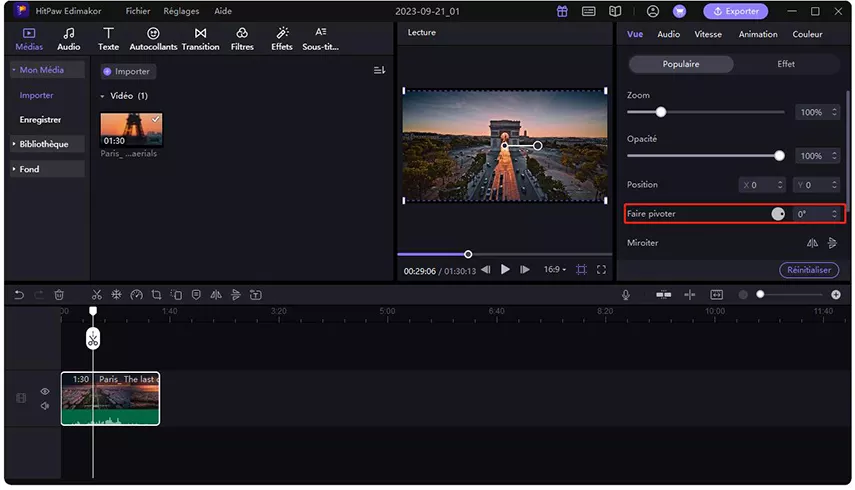
Task: Click the text box icon in timeline toolbar
Action: pyautogui.click(x=256, y=295)
